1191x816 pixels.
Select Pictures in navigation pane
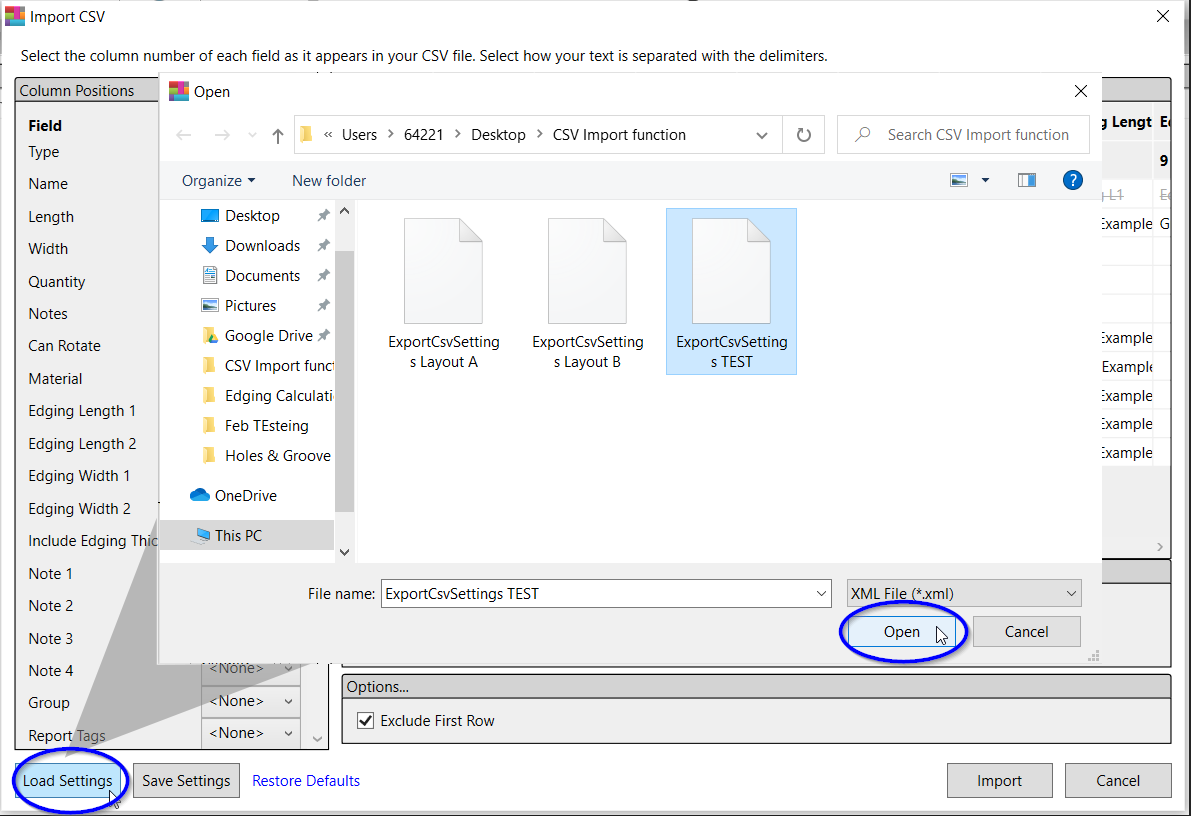click(250, 305)
